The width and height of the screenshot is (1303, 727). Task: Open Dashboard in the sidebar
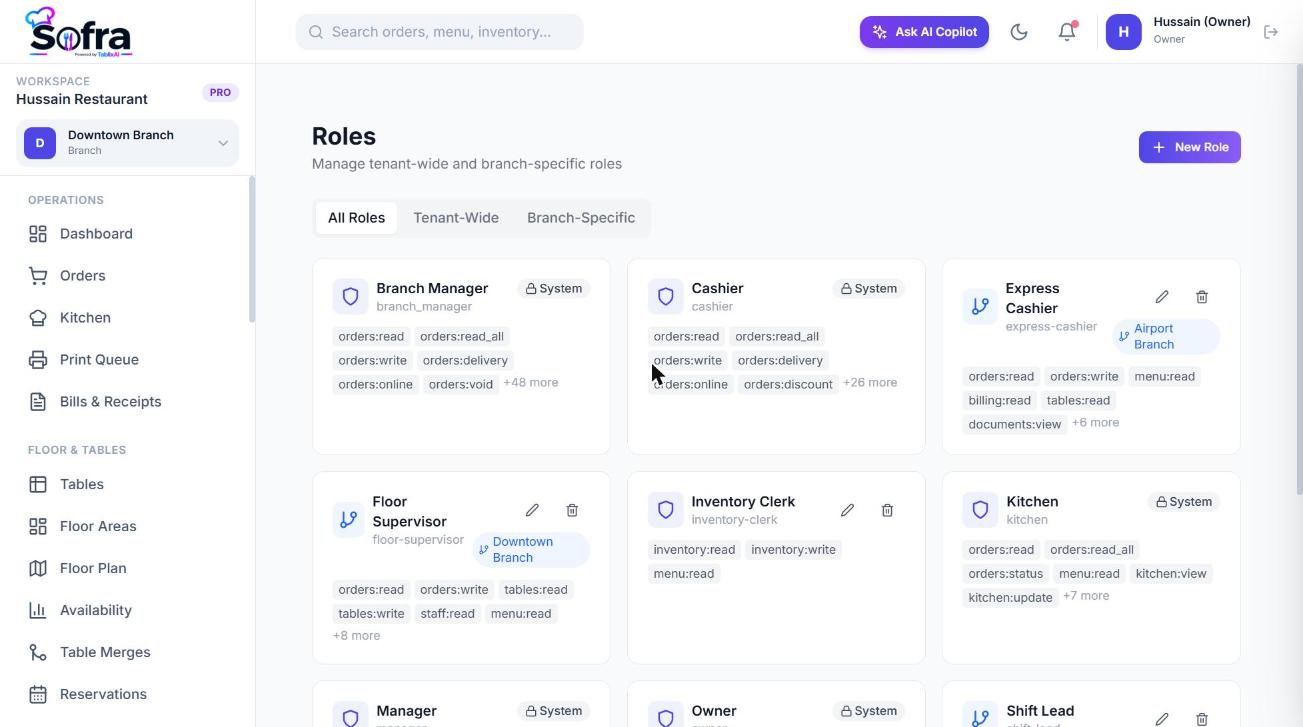pyautogui.click(x=127, y=234)
